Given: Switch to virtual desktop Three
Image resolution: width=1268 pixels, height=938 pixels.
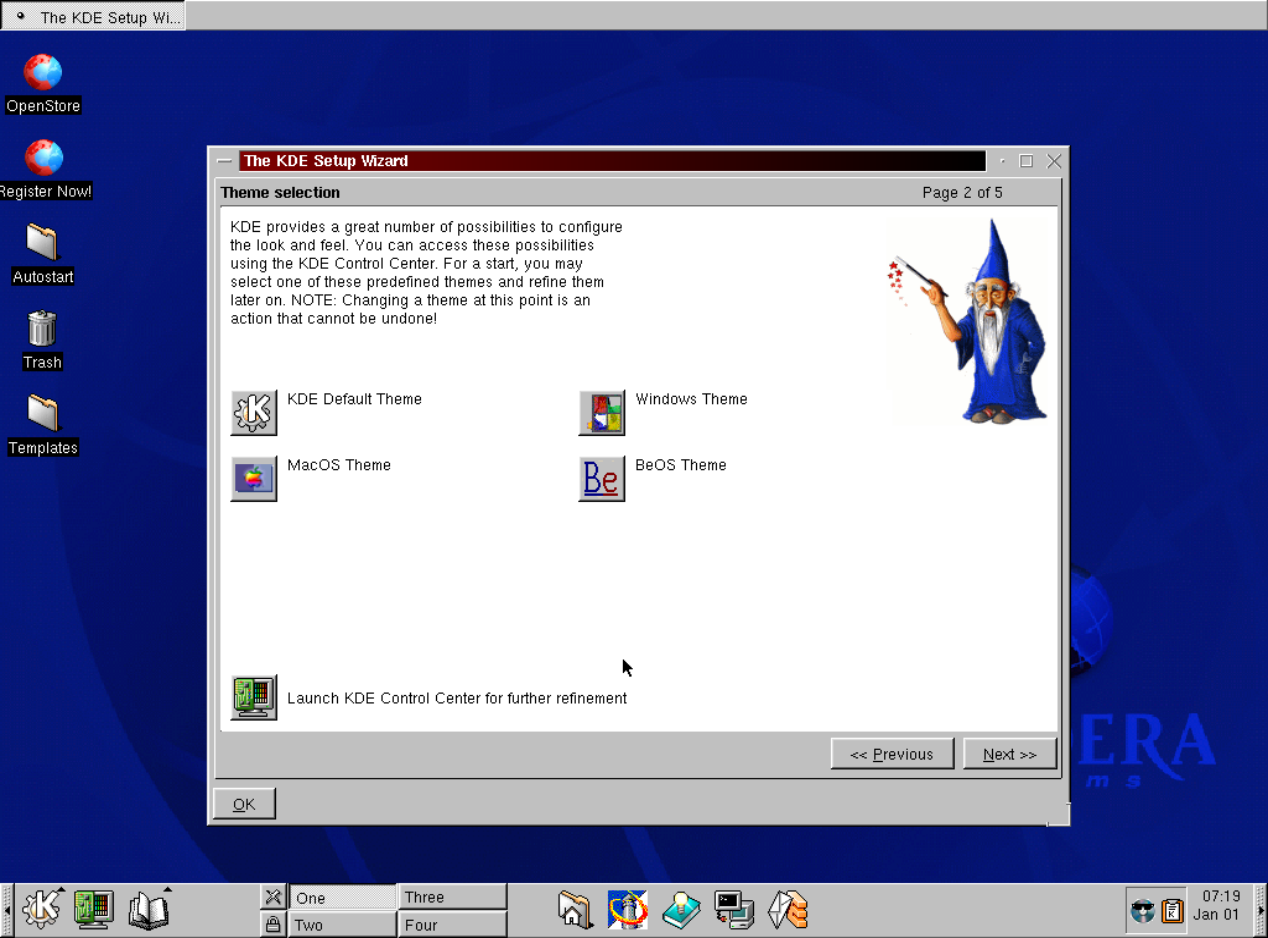Looking at the screenshot, I should pyautogui.click(x=452, y=897).
